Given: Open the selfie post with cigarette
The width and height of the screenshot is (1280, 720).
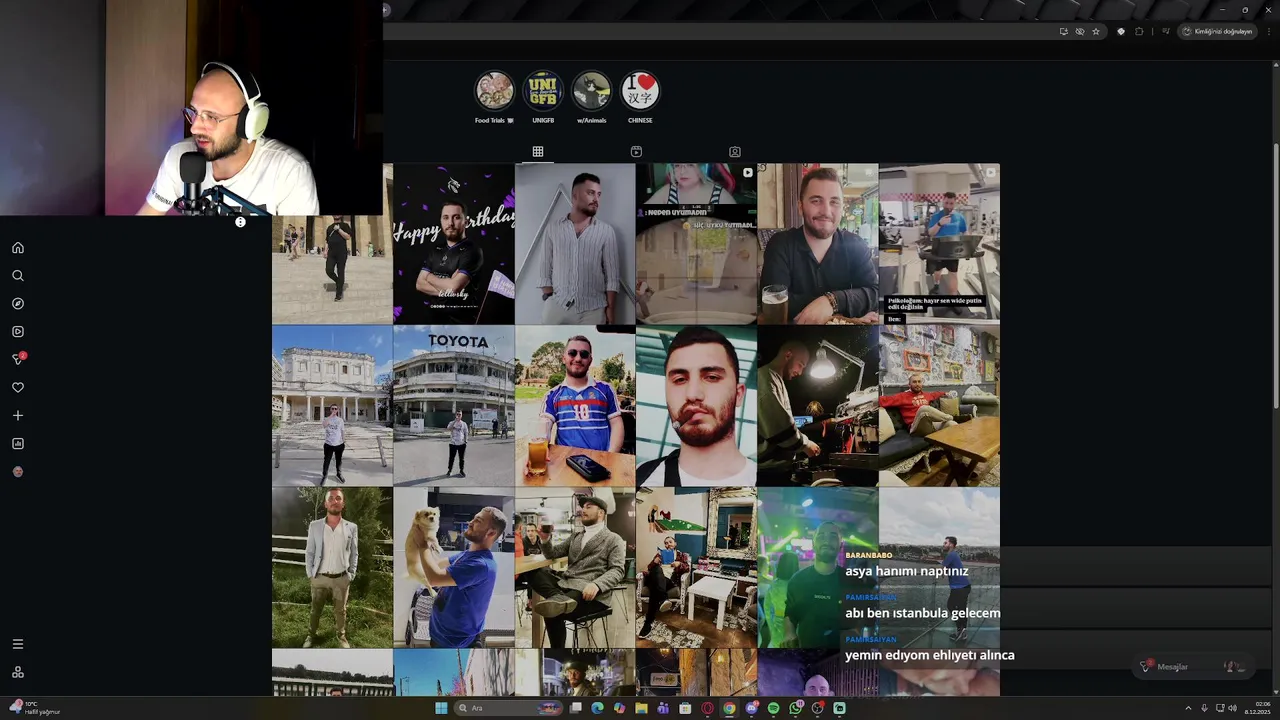Looking at the screenshot, I should pyautogui.click(x=696, y=406).
